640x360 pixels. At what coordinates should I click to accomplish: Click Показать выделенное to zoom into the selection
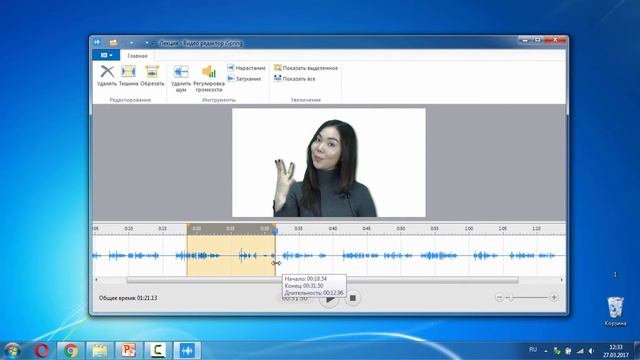306,68
